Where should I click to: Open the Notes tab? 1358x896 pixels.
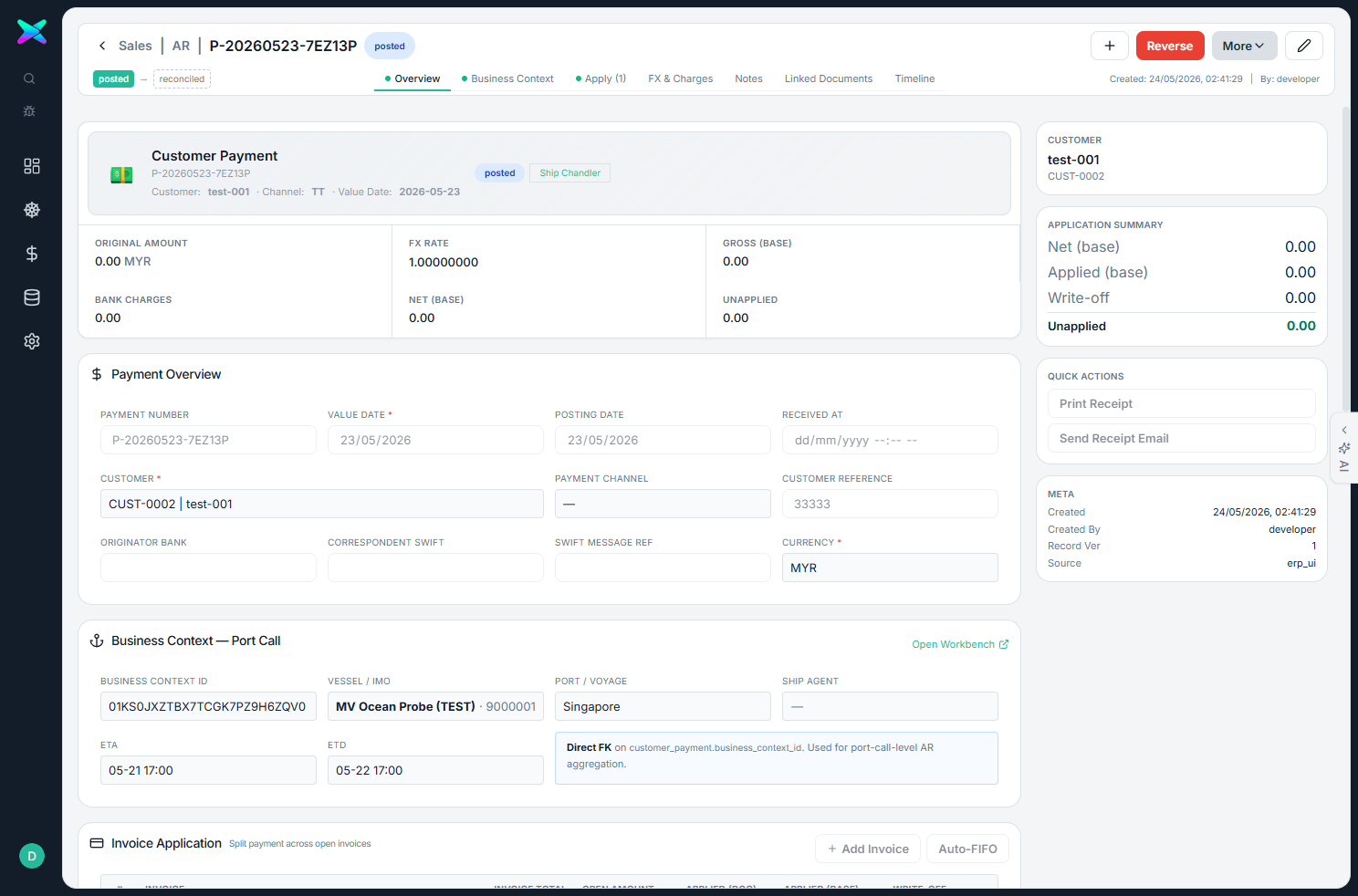pyautogui.click(x=748, y=78)
